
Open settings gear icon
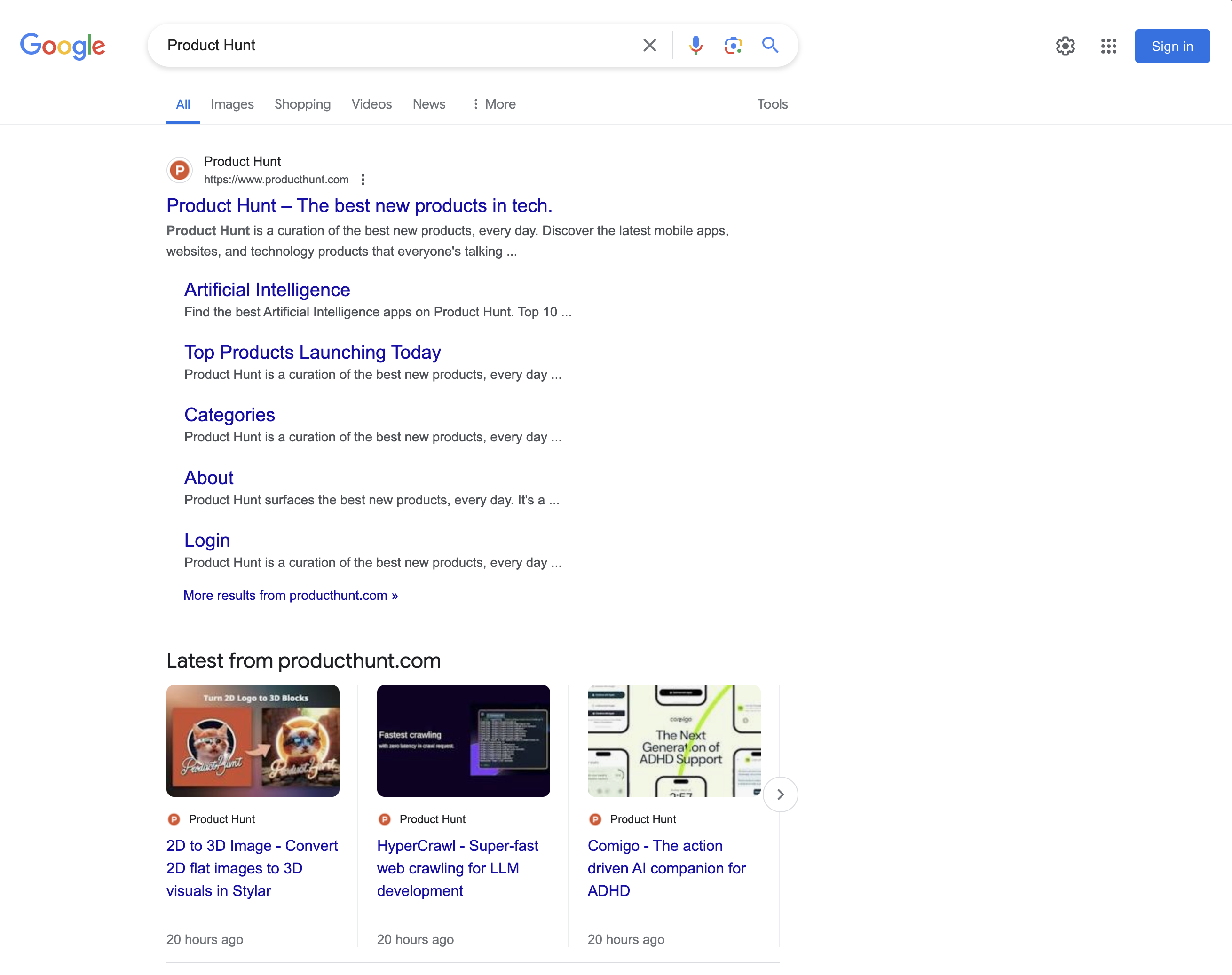(1065, 46)
